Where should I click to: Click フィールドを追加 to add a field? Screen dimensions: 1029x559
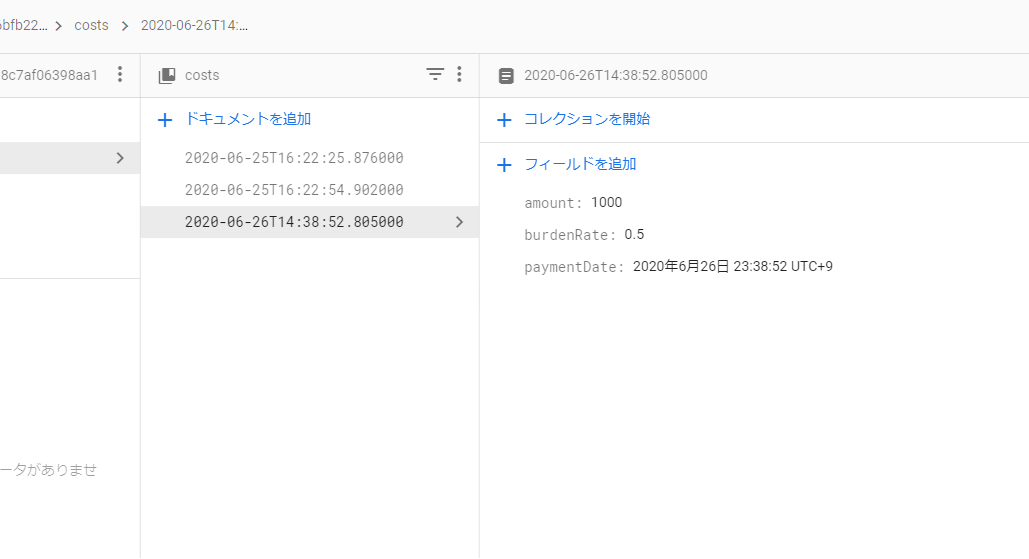pyautogui.click(x=580, y=164)
